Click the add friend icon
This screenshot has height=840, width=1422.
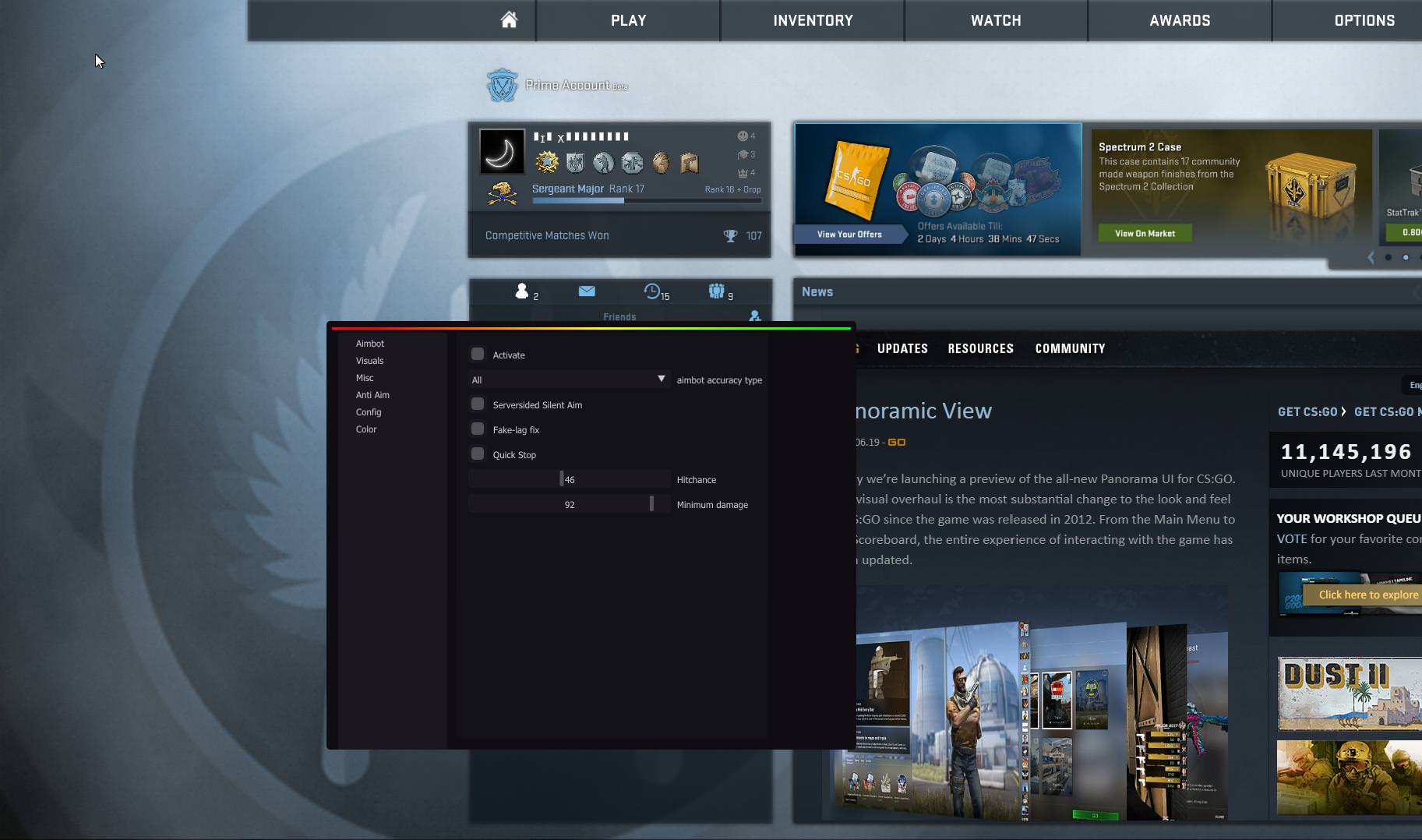click(754, 316)
